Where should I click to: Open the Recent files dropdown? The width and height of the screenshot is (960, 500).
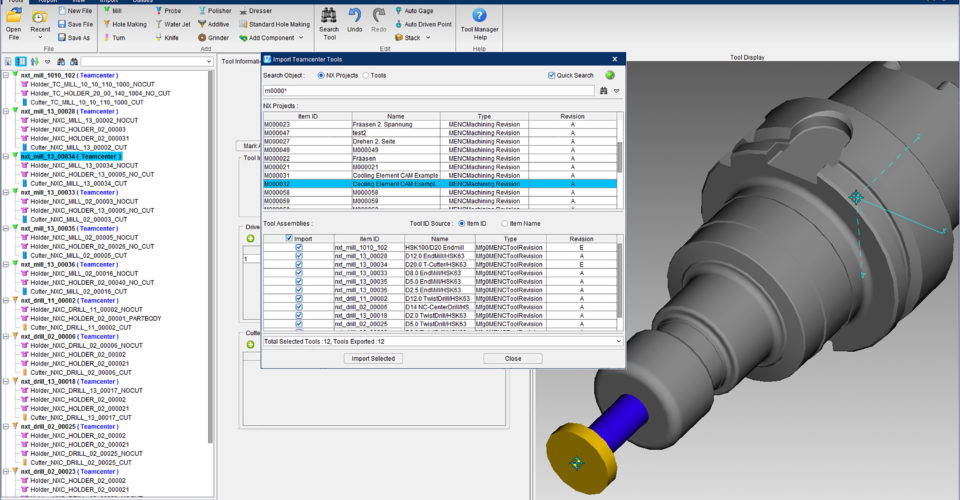(40, 37)
